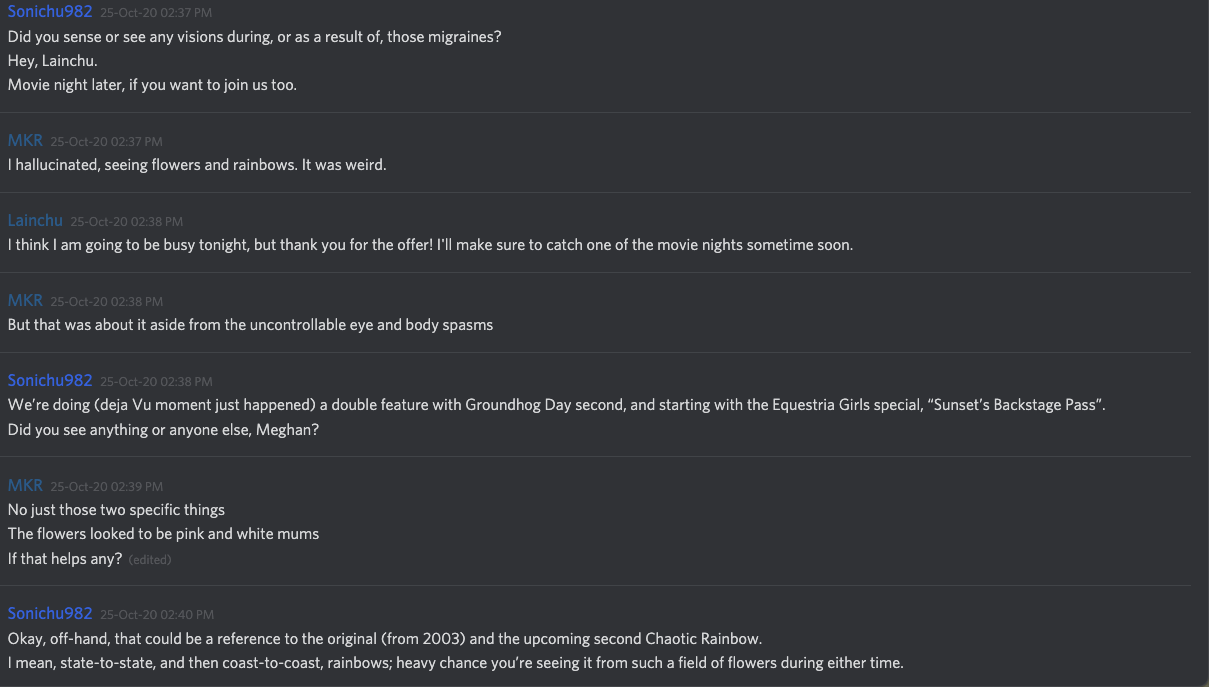Click the "(edited)" label after "If that helps any?"
1209x687 pixels.
point(150,560)
